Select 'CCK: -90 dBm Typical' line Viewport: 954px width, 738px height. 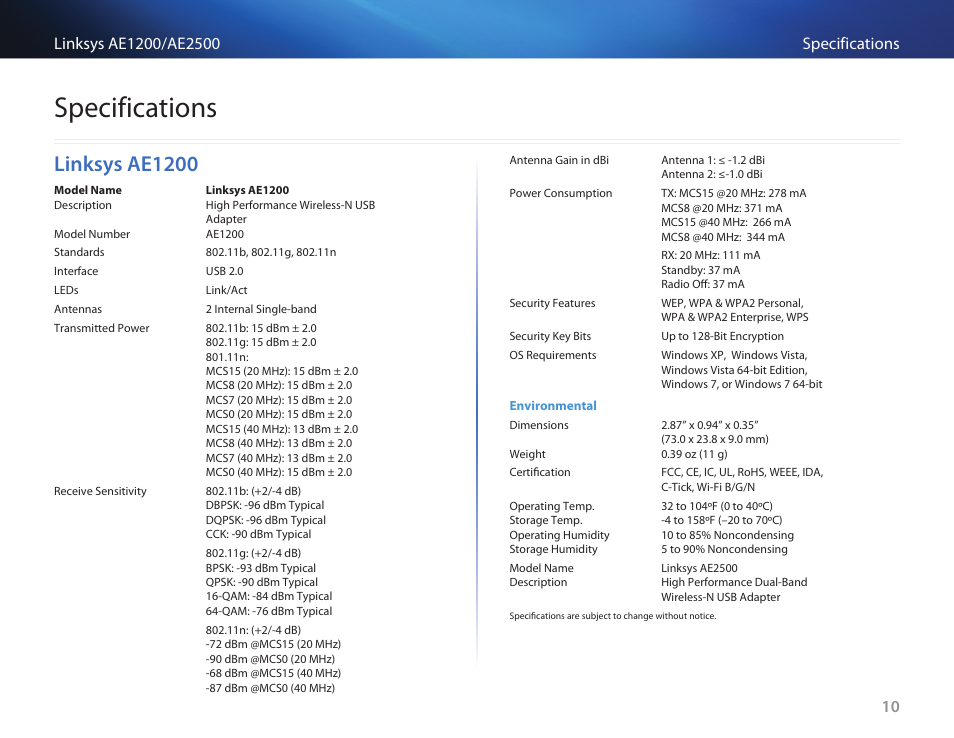[259, 534]
